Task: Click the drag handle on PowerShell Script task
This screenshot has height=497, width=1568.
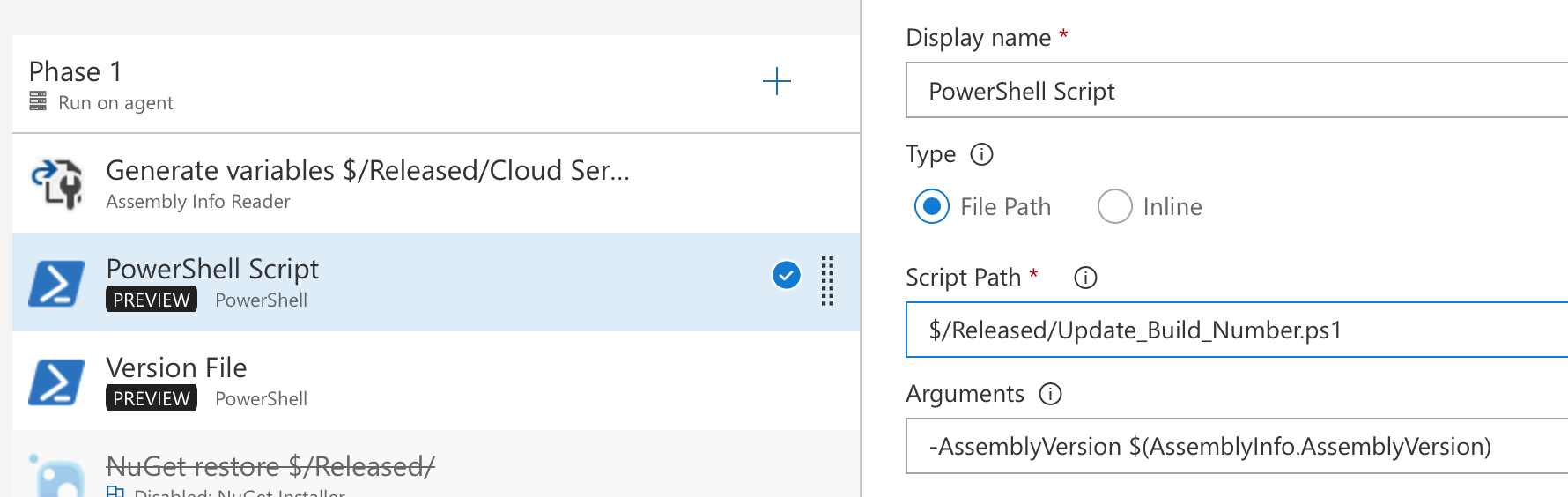Action: pyautogui.click(x=827, y=281)
